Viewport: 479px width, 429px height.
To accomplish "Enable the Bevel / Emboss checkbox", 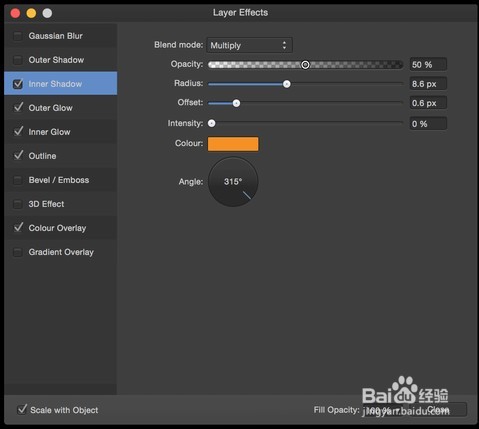I will click(x=18, y=180).
